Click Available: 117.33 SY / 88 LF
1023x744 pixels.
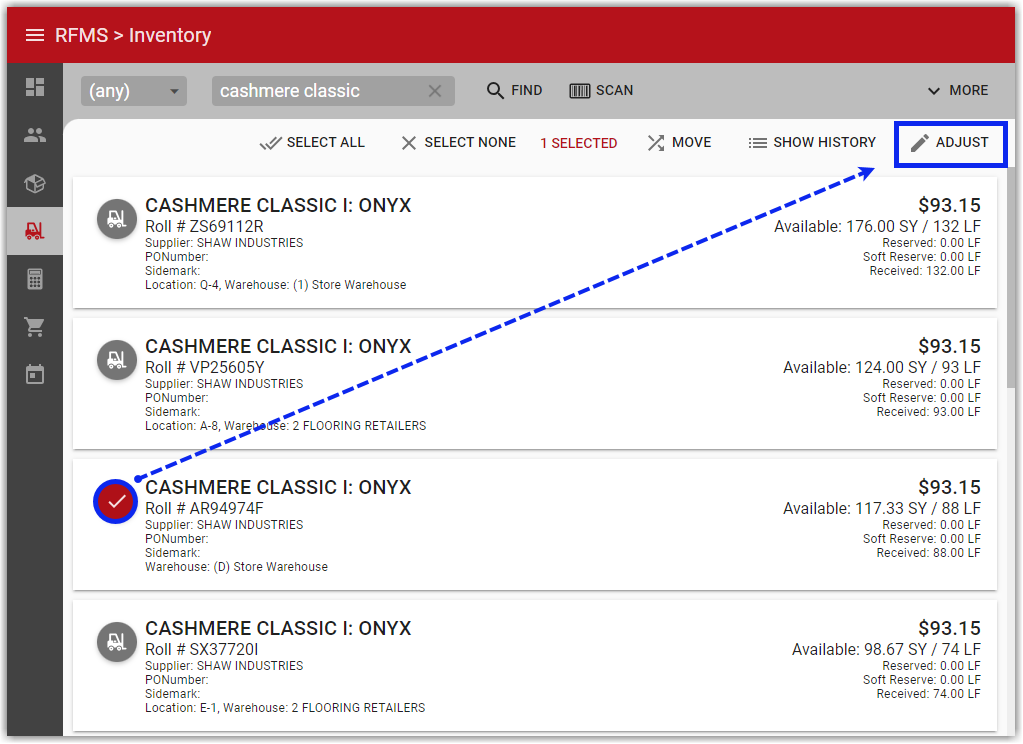[x=882, y=508]
